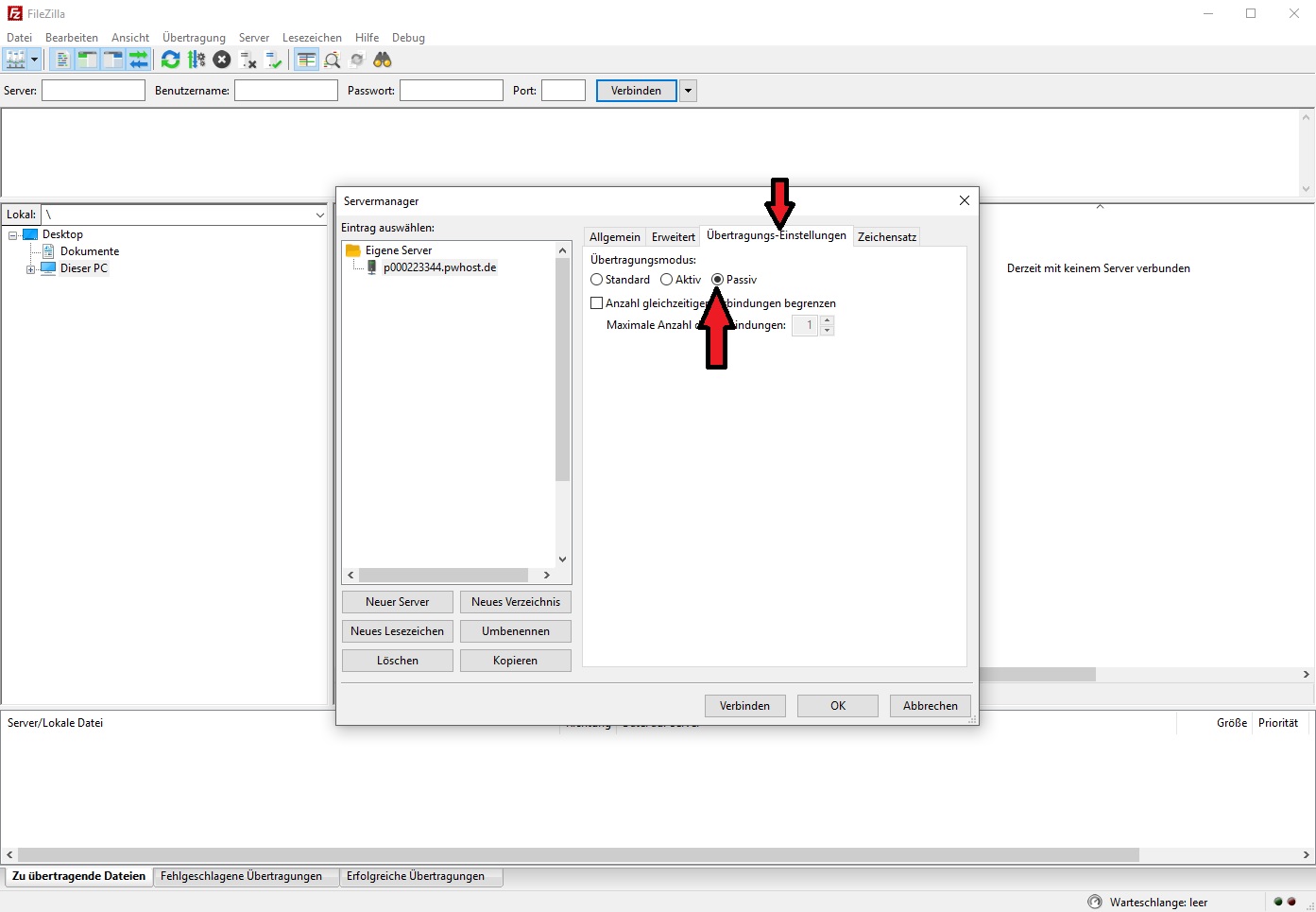This screenshot has width=1316, height=912.
Task: Open the dropdown arrow next to Verbinden
Action: point(688,91)
